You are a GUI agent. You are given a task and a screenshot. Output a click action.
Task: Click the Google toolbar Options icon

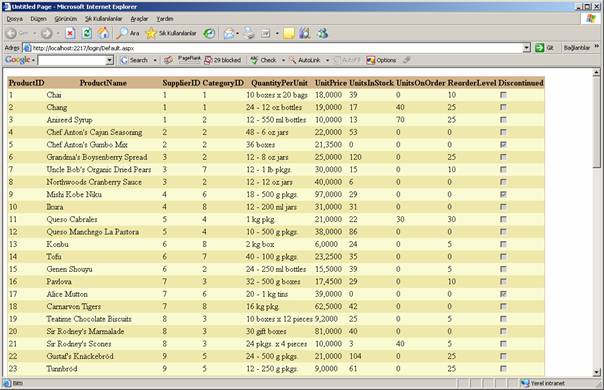pyautogui.click(x=371, y=60)
